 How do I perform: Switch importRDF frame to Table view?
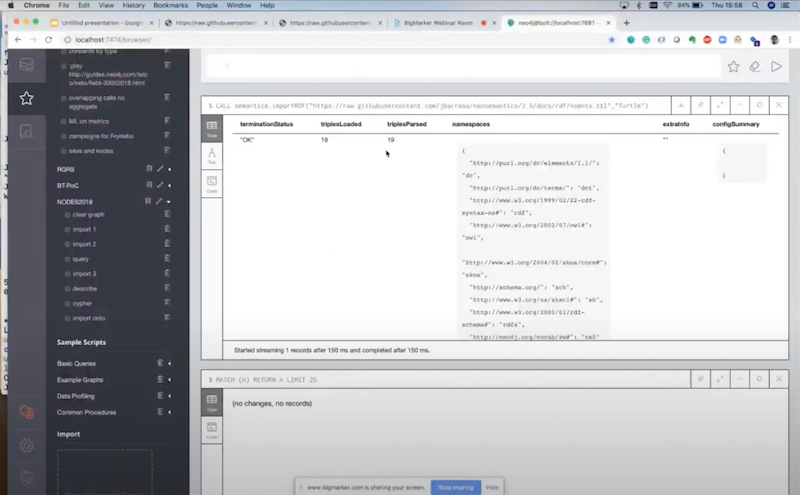tap(212, 128)
